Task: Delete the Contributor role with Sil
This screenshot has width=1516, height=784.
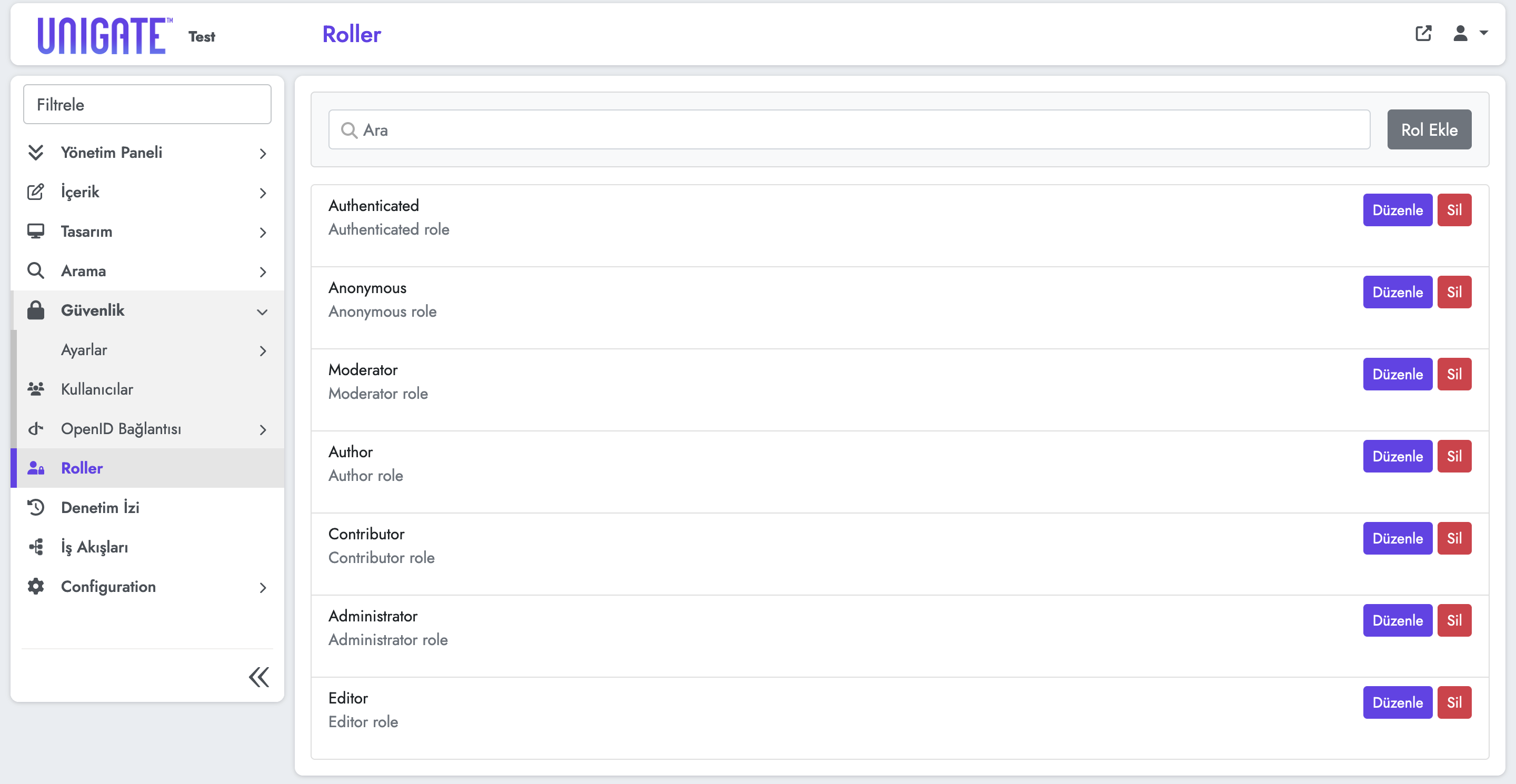Action: point(1453,538)
